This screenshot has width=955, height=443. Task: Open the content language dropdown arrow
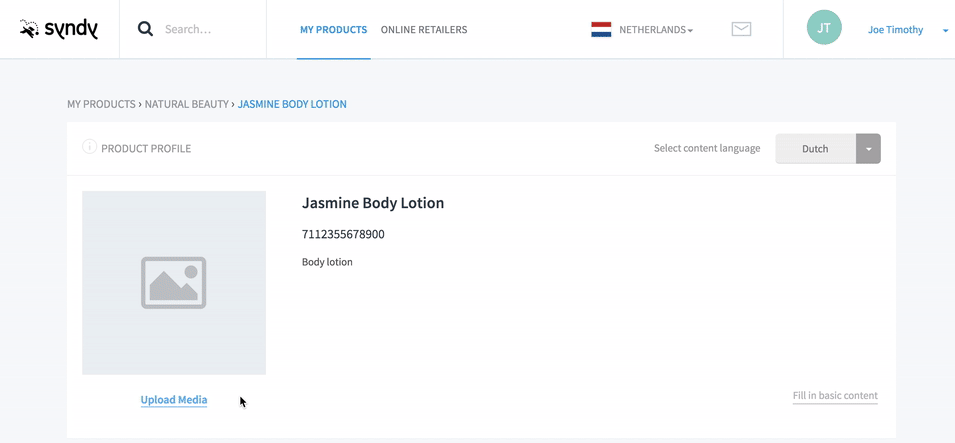(868, 149)
